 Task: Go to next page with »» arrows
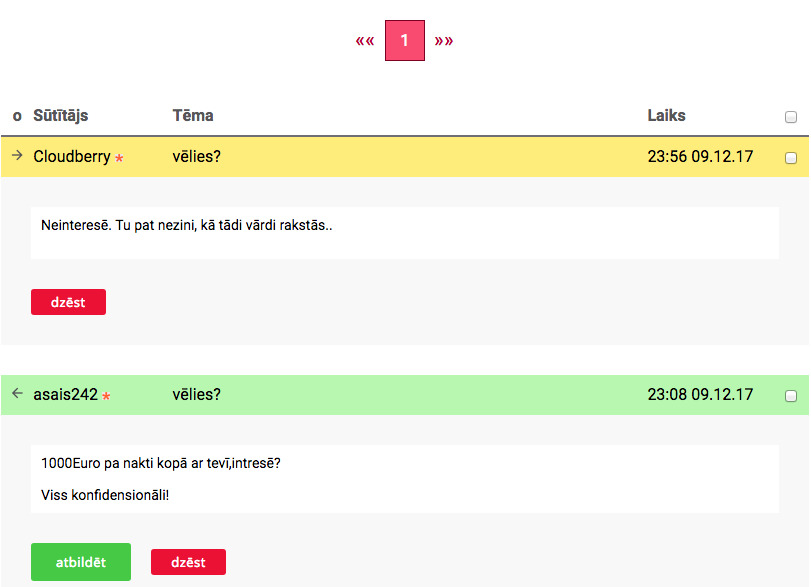(x=444, y=41)
